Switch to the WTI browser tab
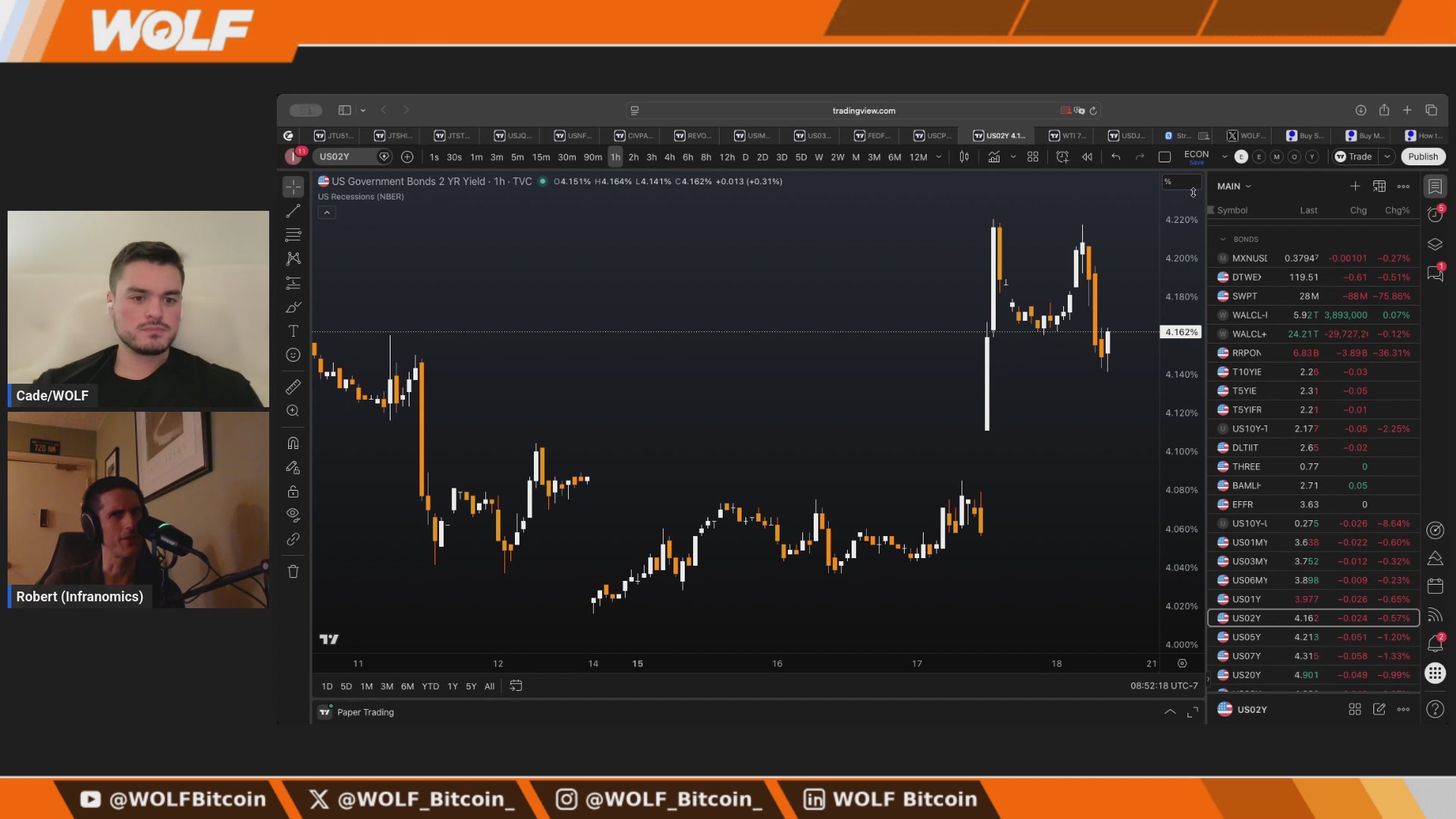 click(1068, 136)
